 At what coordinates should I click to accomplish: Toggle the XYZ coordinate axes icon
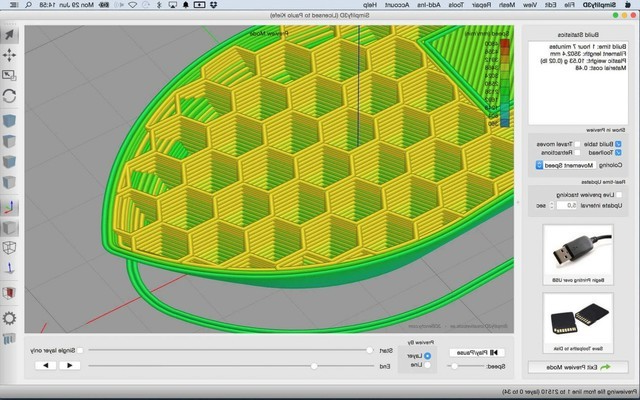pos(10,207)
